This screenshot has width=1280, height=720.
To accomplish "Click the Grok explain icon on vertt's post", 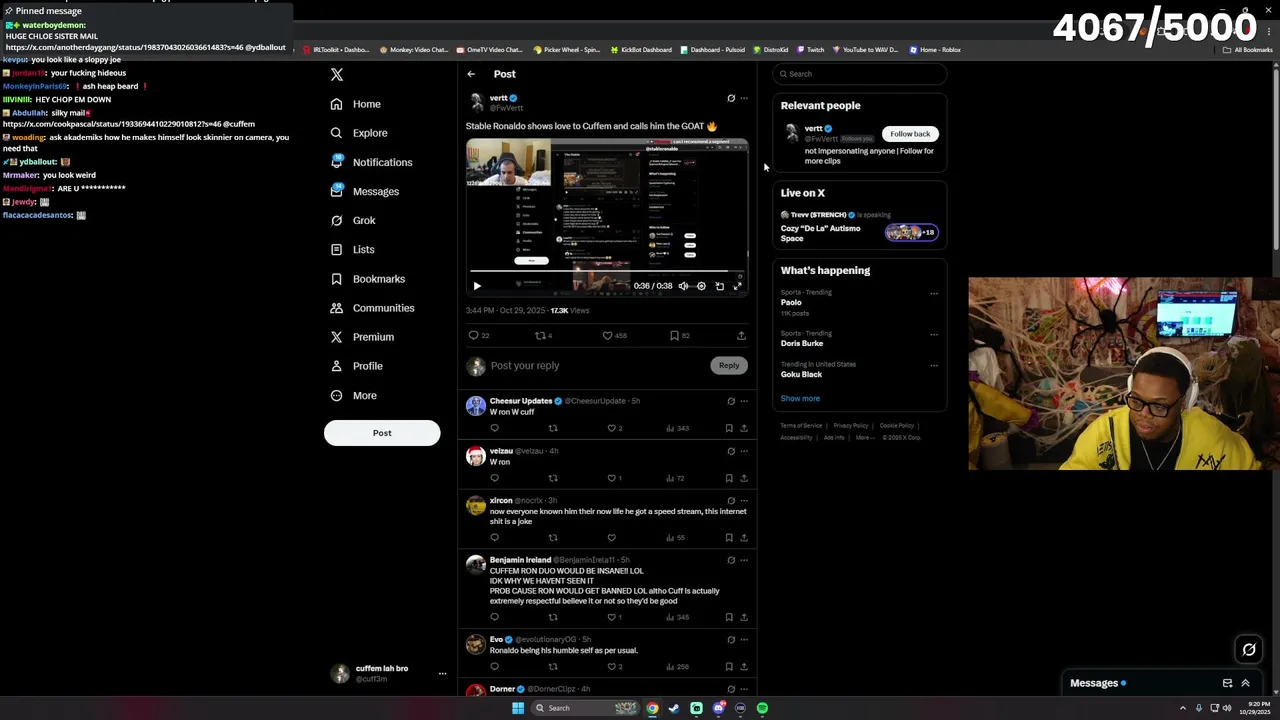I will pos(731,98).
